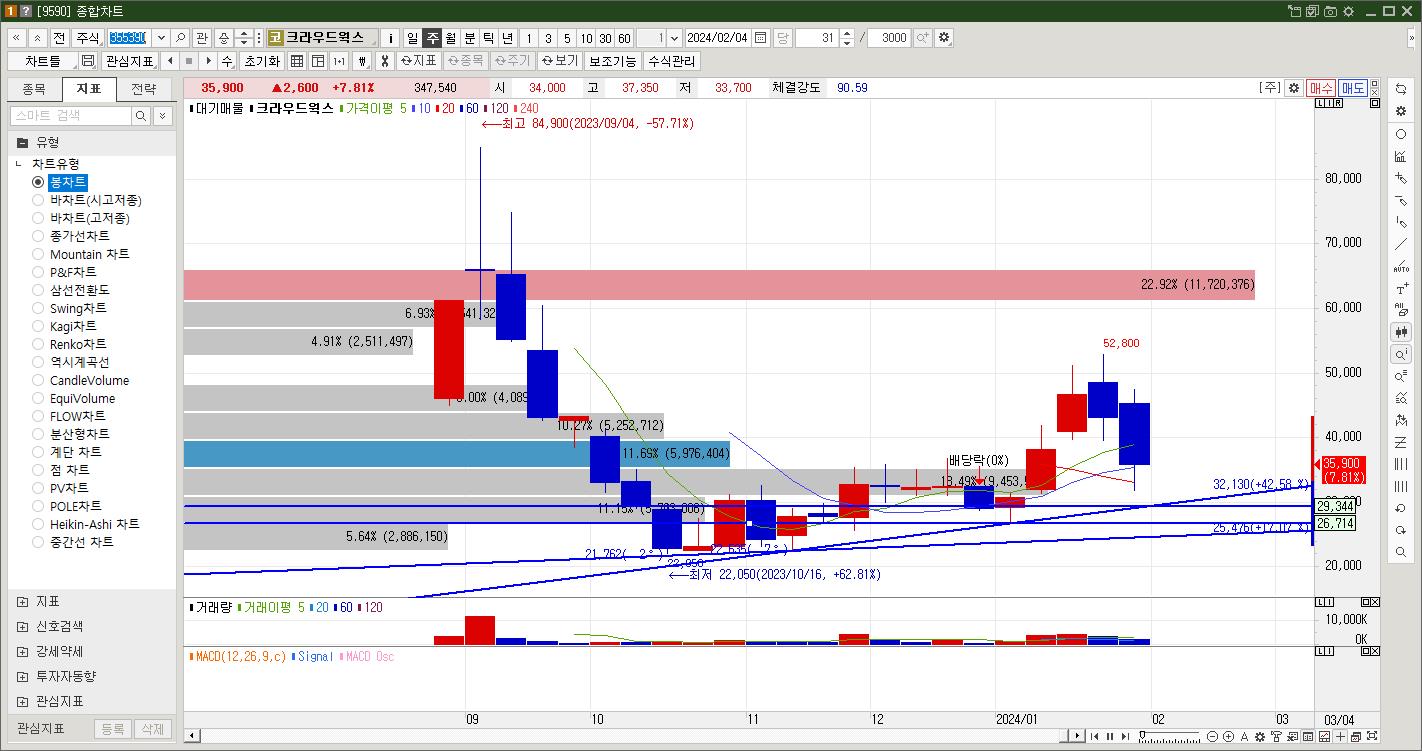
Task: Select 봉차트 chart type radio
Action: 38,182
